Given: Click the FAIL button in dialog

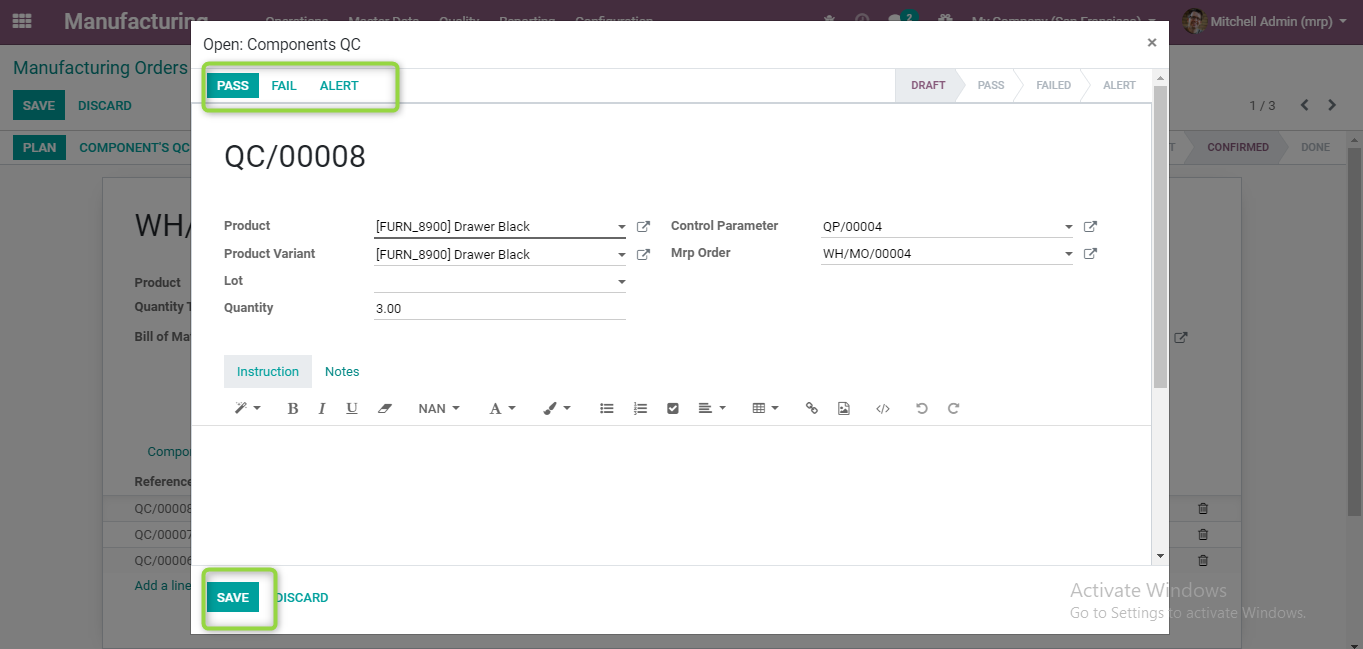Looking at the screenshot, I should pos(284,85).
